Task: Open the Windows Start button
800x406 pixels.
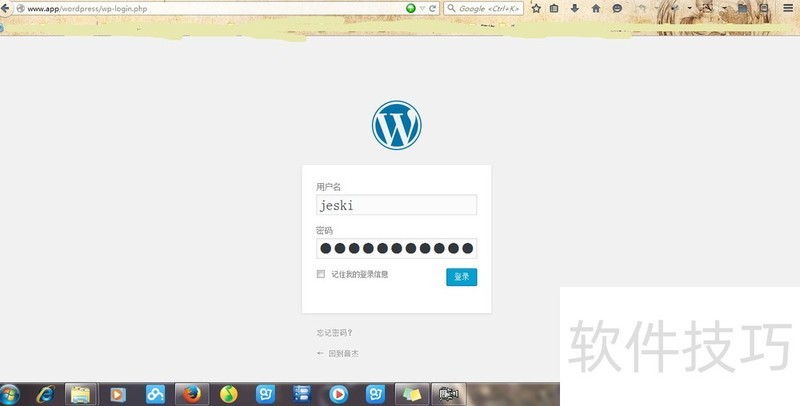Action: [9, 395]
